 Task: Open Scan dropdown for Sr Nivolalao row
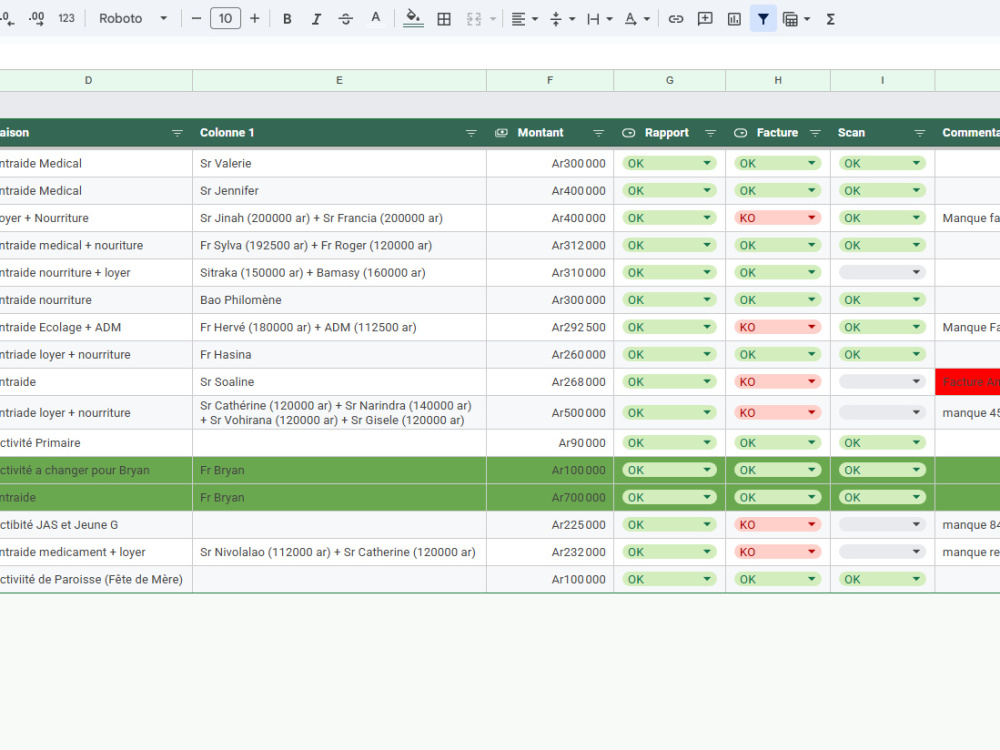pyautogui.click(x=882, y=552)
